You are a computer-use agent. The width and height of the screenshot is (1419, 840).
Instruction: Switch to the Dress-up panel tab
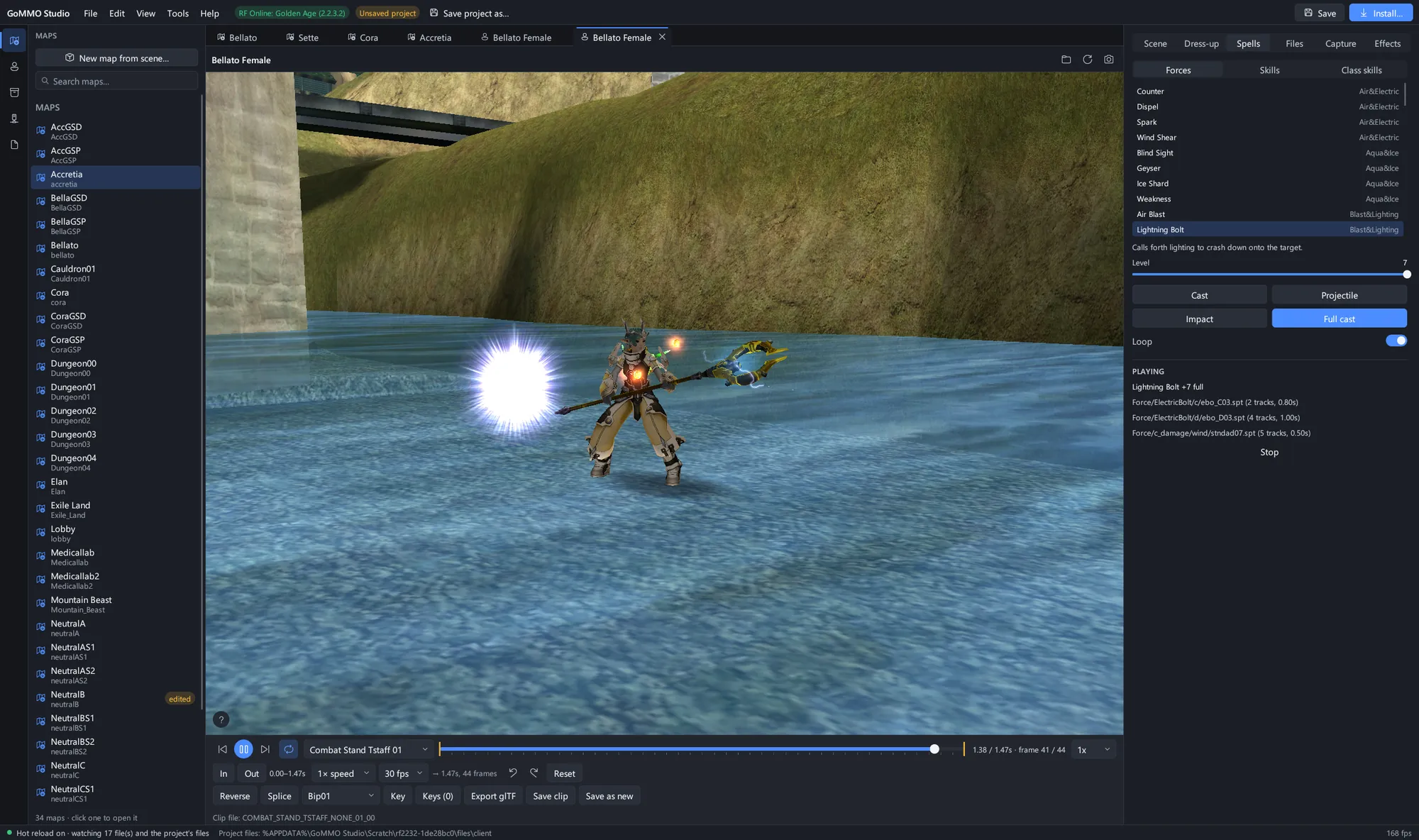click(x=1201, y=43)
